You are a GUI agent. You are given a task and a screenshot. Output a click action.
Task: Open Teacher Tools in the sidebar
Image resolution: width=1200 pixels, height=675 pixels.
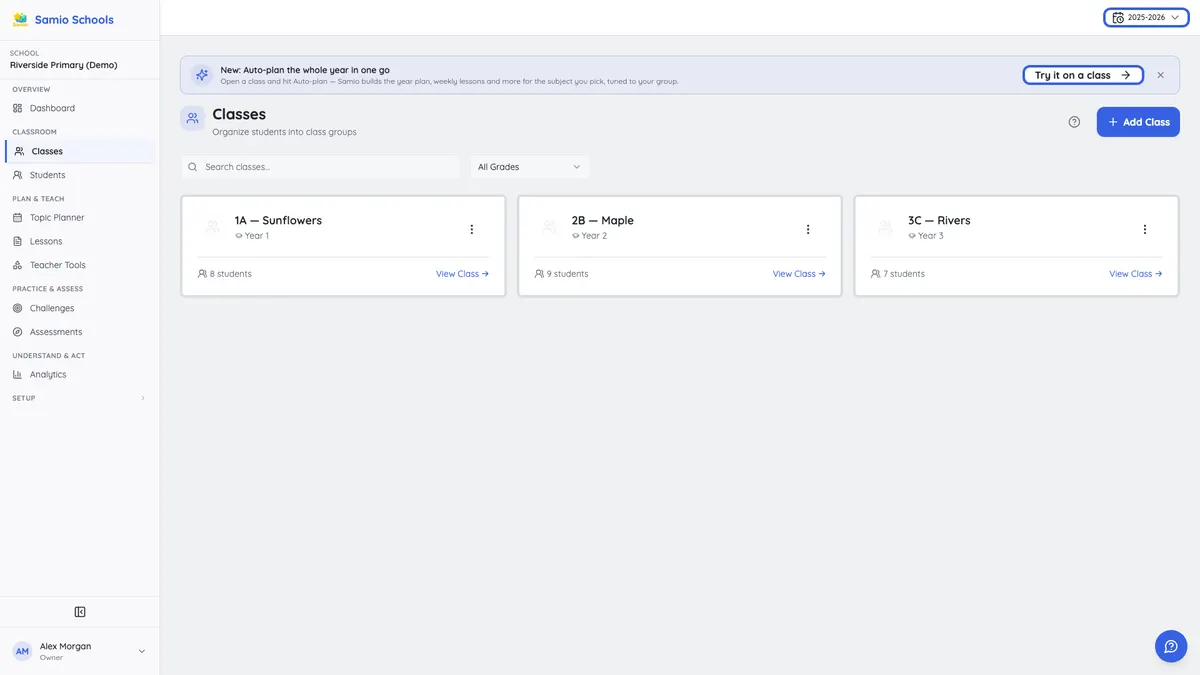[x=79, y=265]
